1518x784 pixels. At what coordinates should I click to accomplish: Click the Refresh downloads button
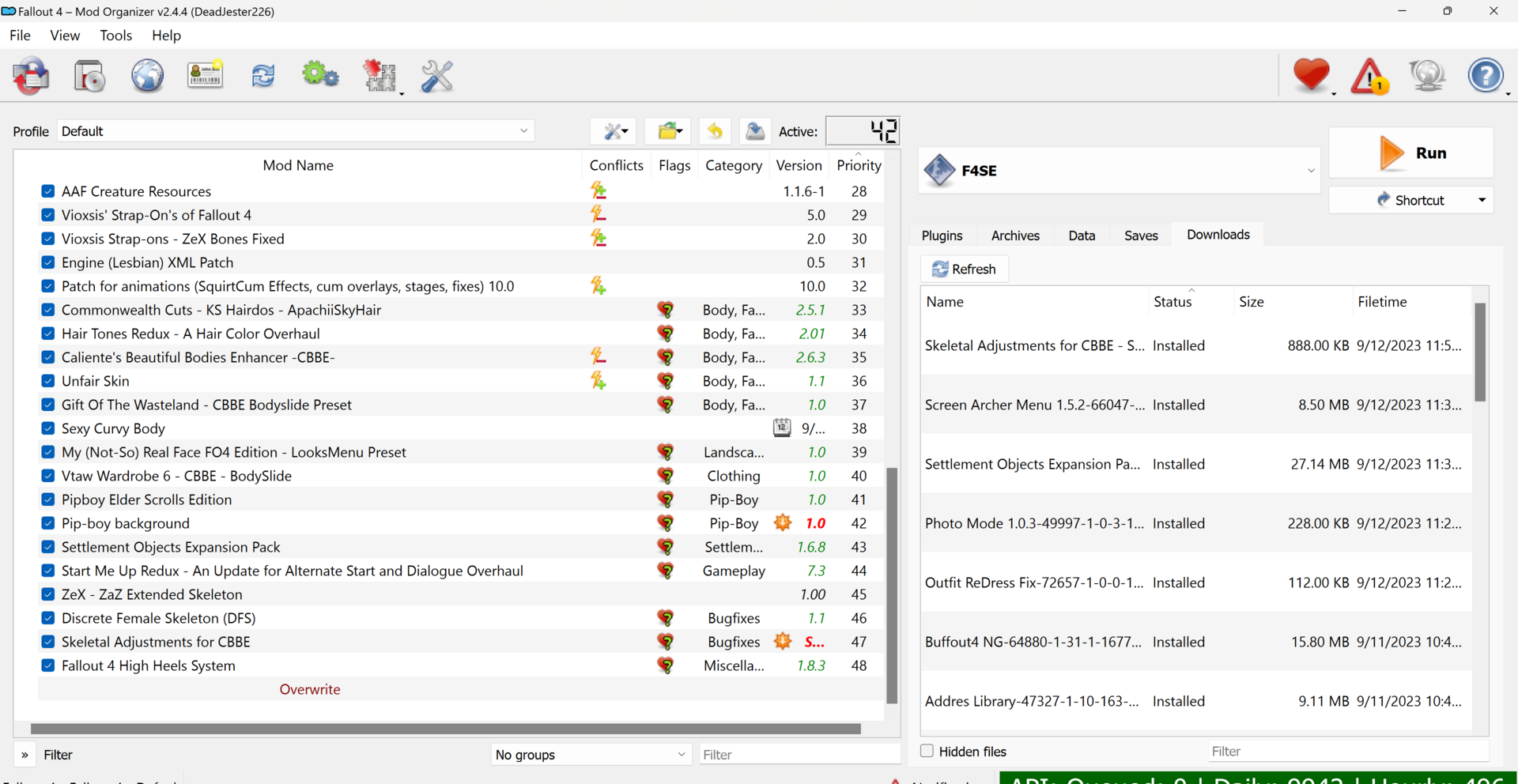point(965,269)
